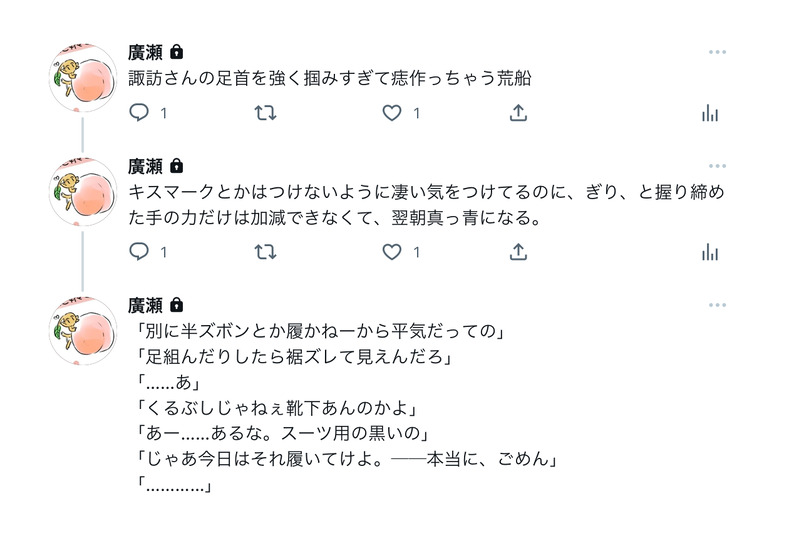
Task: Retweet the キスマーク tweet
Action: pyautogui.click(x=266, y=252)
